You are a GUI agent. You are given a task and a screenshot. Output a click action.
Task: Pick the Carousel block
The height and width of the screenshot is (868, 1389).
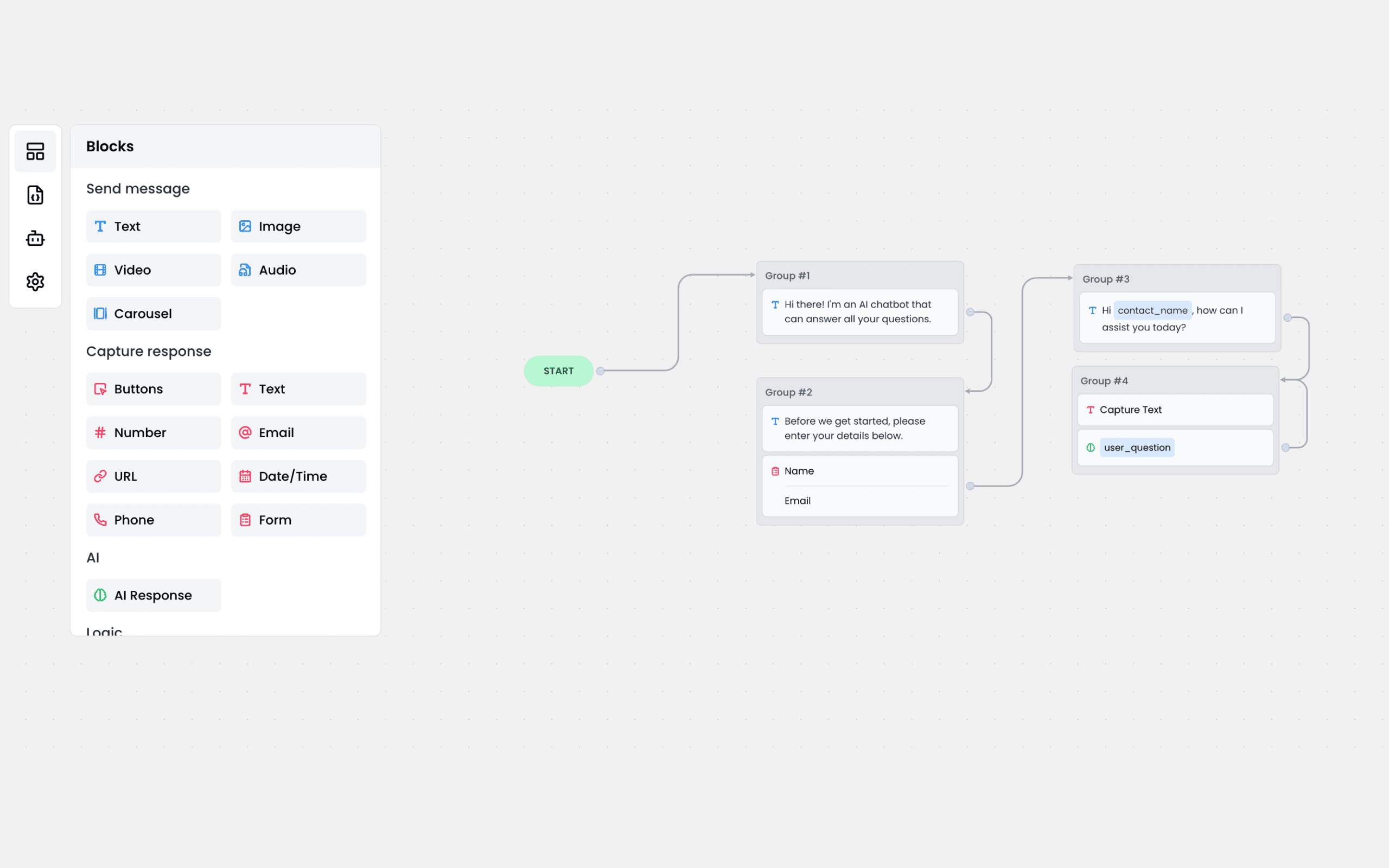tap(153, 314)
